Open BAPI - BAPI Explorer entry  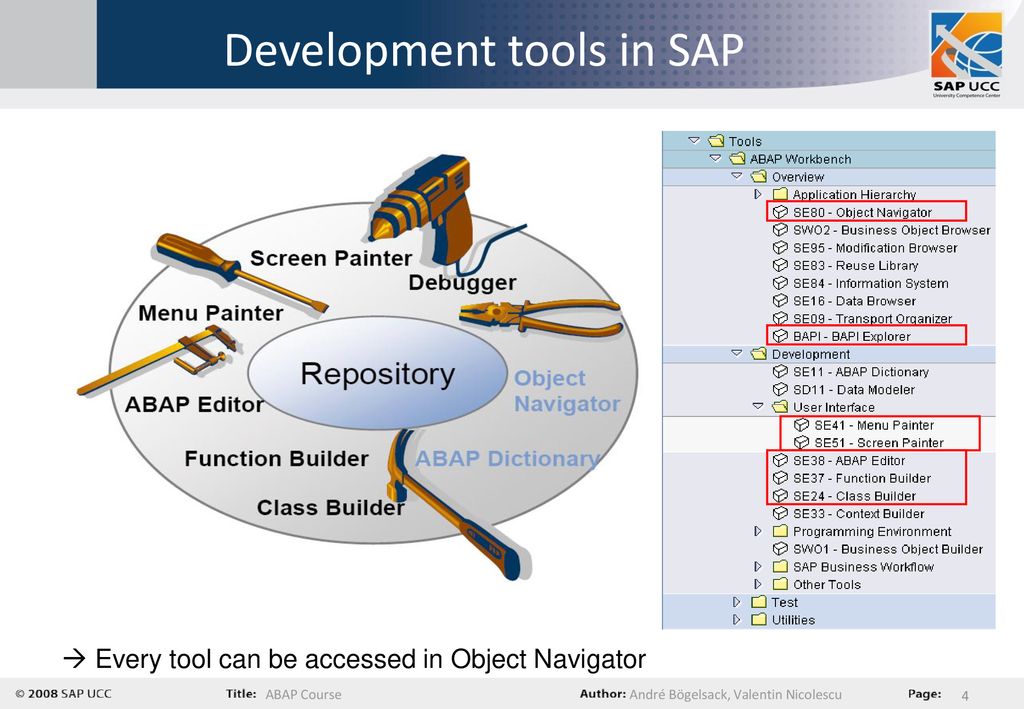pos(852,336)
